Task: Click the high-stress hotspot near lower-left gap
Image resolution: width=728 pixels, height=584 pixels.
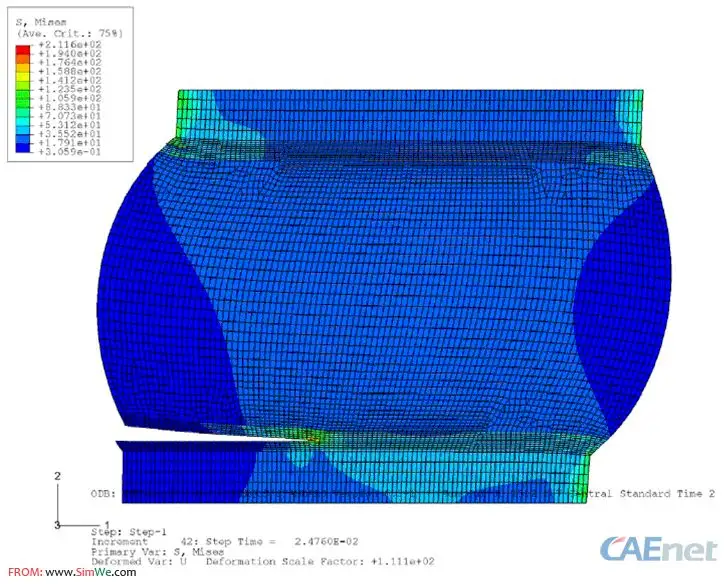Action: tap(316, 437)
